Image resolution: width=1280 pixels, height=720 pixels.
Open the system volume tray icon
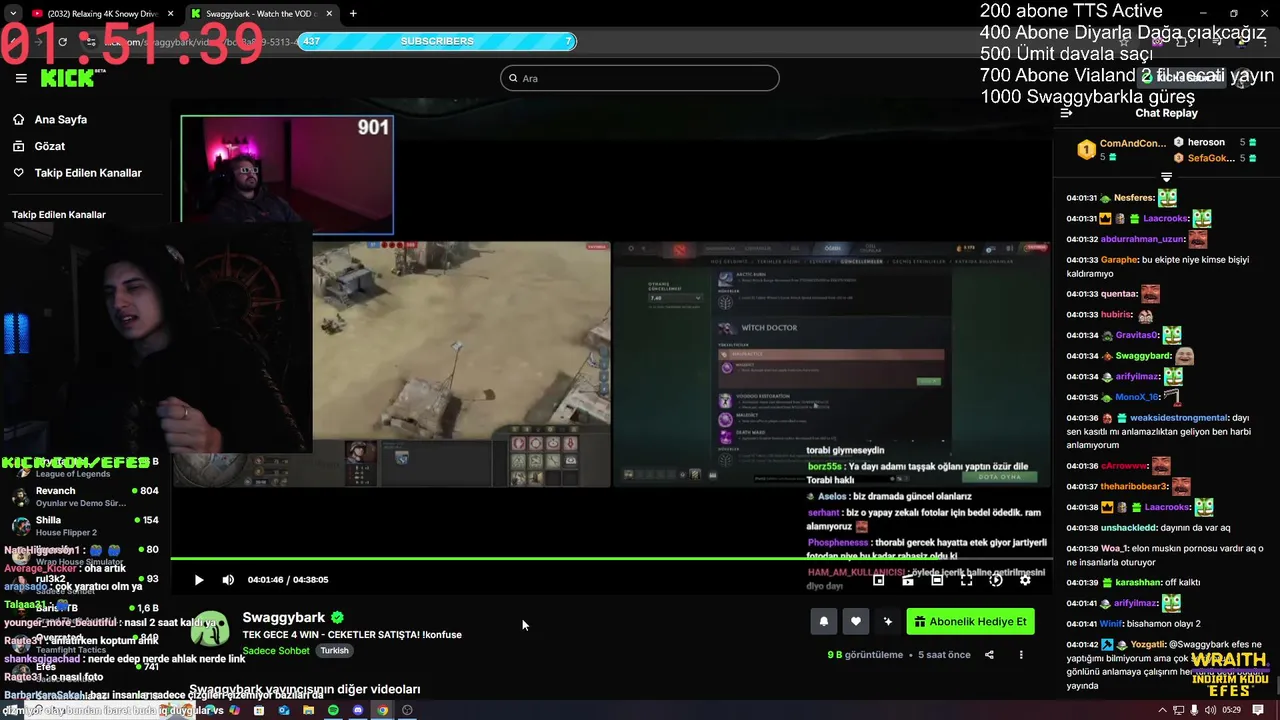pyautogui.click(x=1211, y=710)
